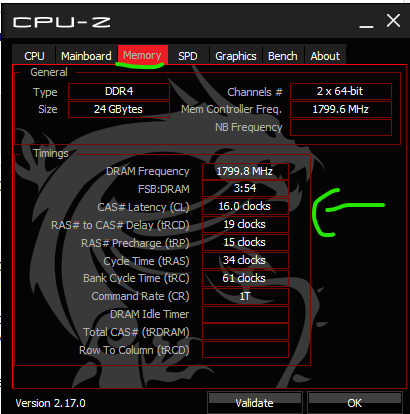Go to the About tab
This screenshot has width=410, height=414.
(x=325, y=55)
